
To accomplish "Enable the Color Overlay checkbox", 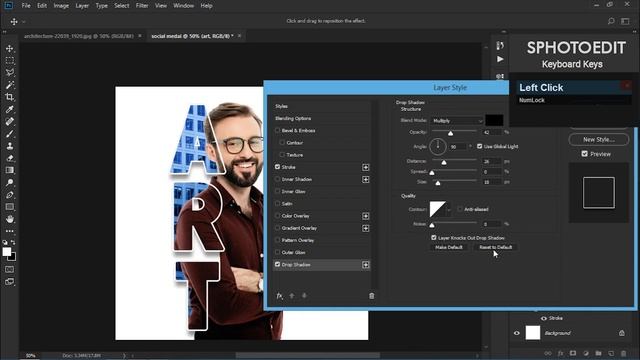I will tap(278, 216).
